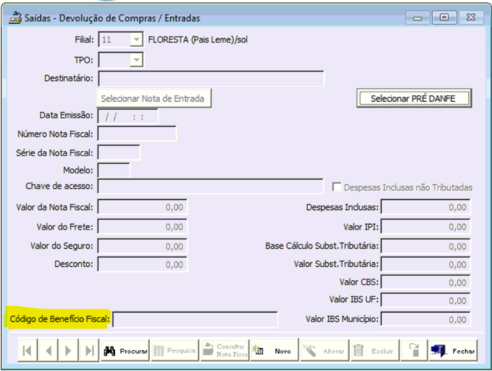This screenshot has width=492, height=371.
Task: Open Consultar Nota Fiscal button
Action: coord(225,350)
